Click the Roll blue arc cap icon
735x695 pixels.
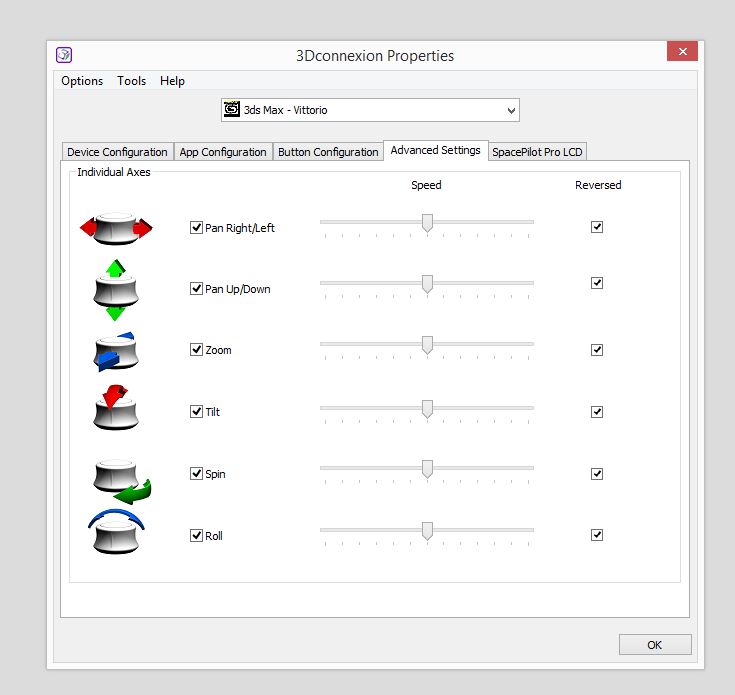(x=116, y=531)
